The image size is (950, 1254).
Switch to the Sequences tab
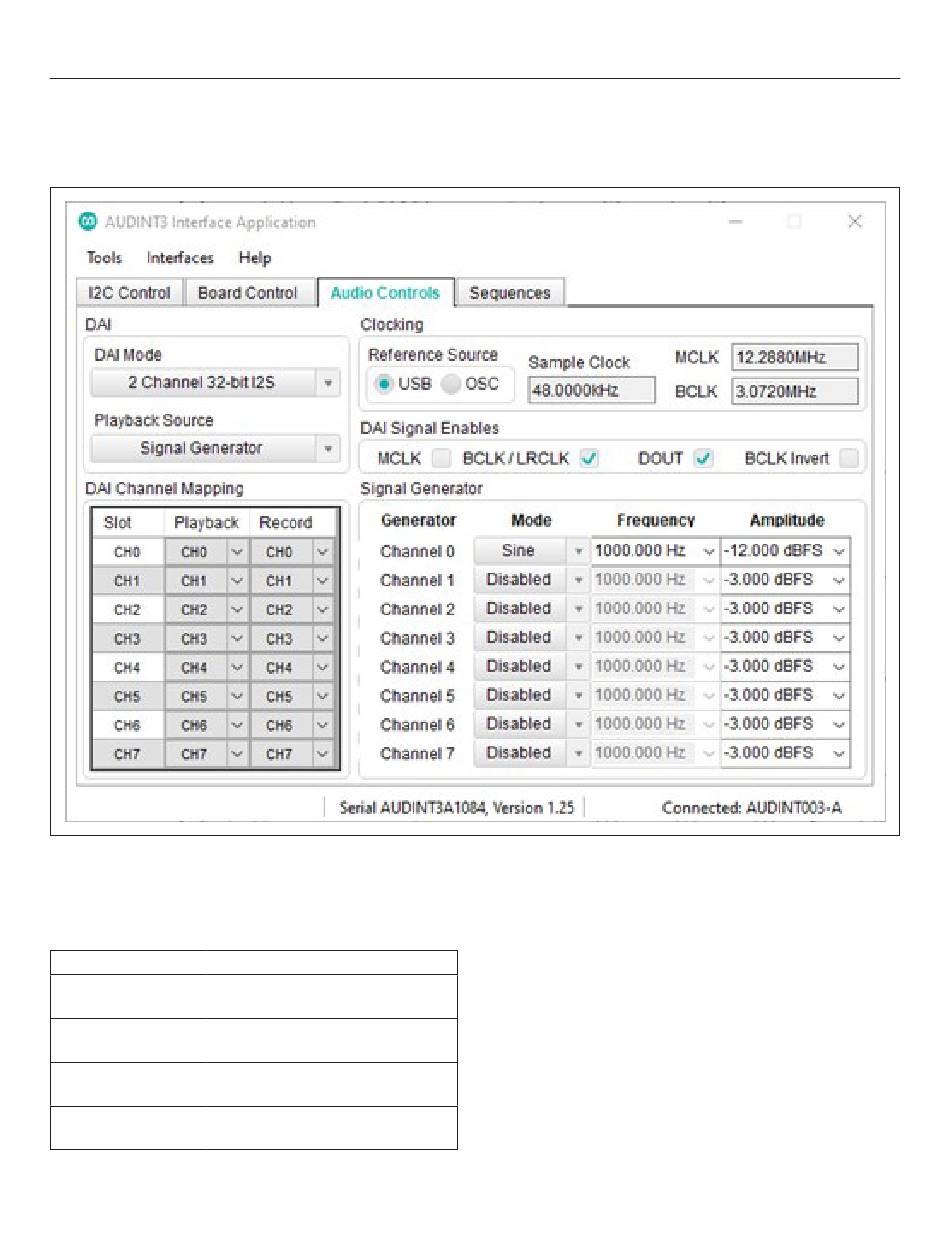(x=510, y=293)
